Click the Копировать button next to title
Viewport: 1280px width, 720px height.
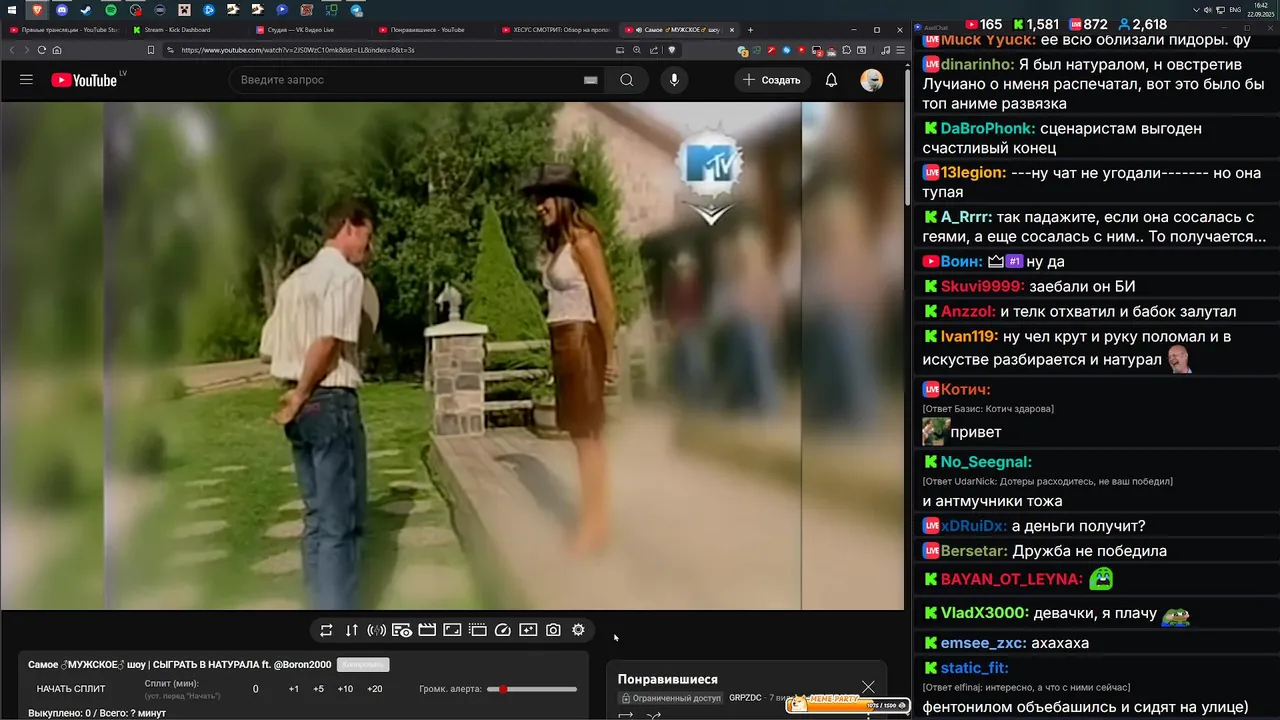[x=363, y=664]
